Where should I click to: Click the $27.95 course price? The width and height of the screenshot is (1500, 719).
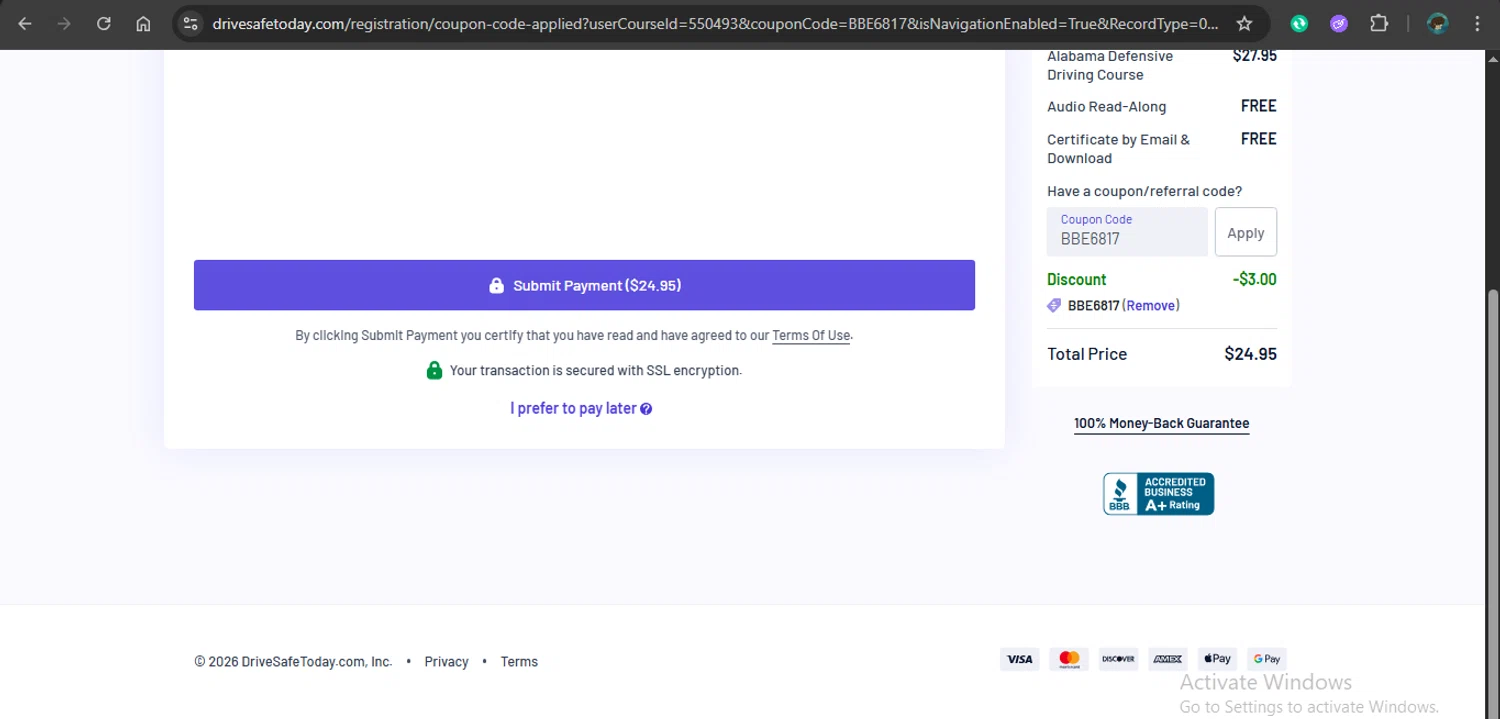tap(1254, 56)
